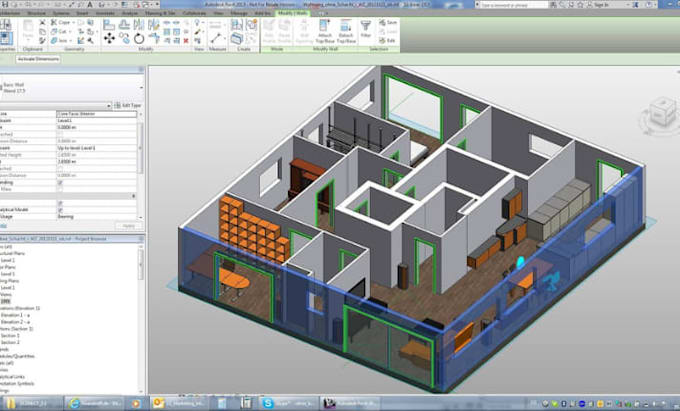Viewport: 680px width, 411px height.
Task: Click the Edit Type button
Action: point(128,105)
